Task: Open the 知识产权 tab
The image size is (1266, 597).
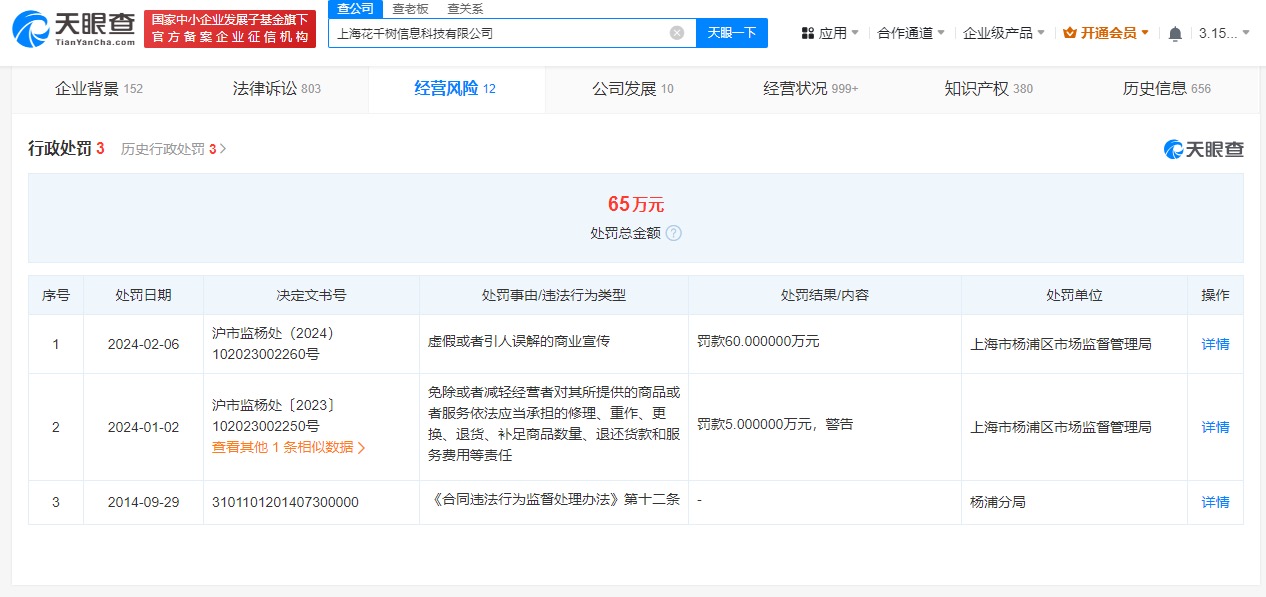Action: 989,89
